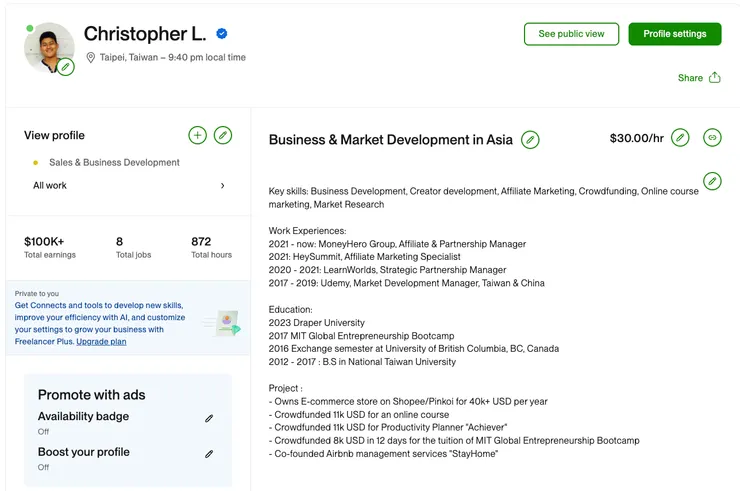This screenshot has height=491, width=740.
Task: Edit the Boost your profile setting
Action: point(209,454)
